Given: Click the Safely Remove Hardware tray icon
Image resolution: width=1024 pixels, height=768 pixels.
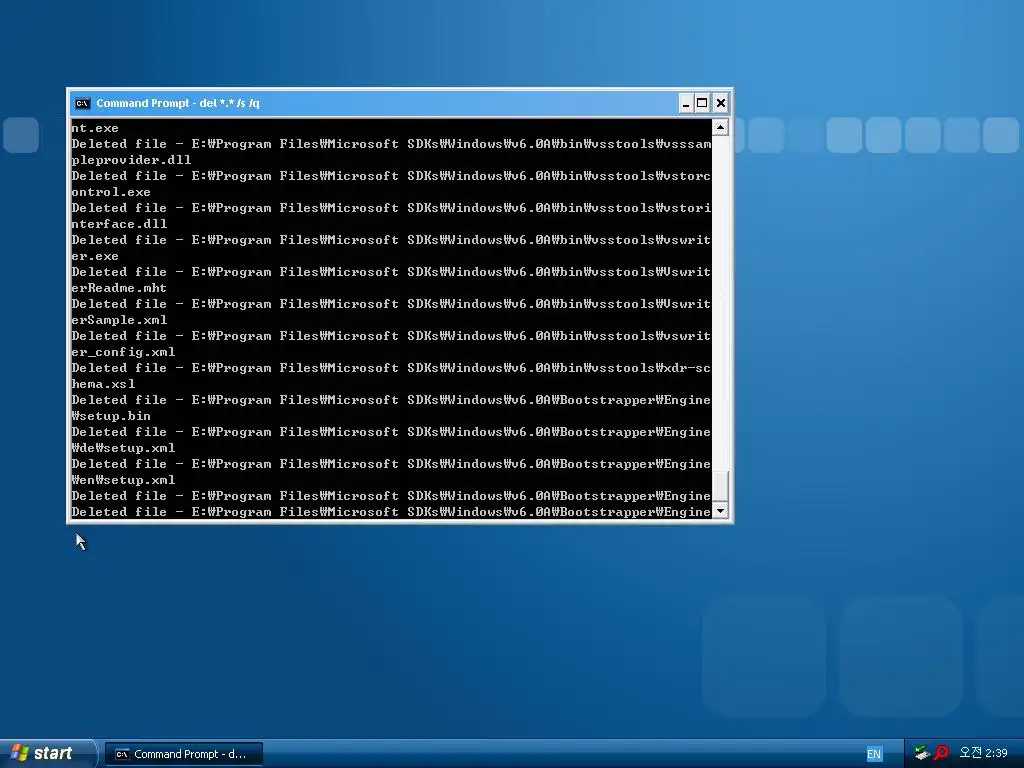Looking at the screenshot, I should click(921, 753).
